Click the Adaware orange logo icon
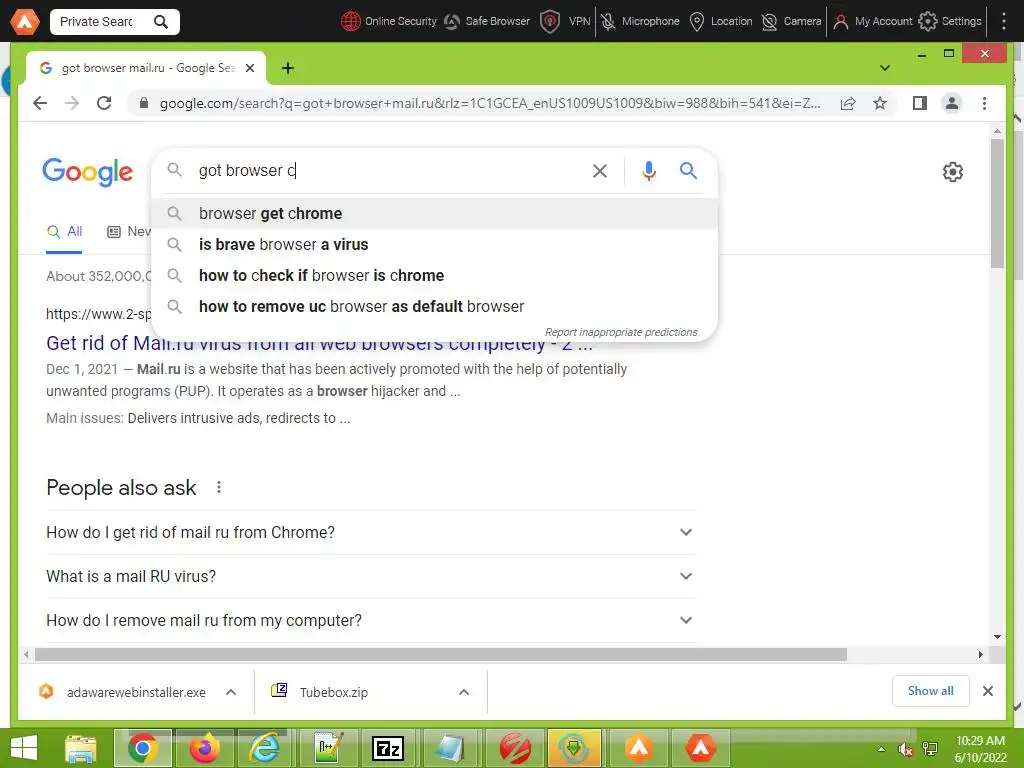Screen dimensions: 1024x768 click(x=25, y=22)
